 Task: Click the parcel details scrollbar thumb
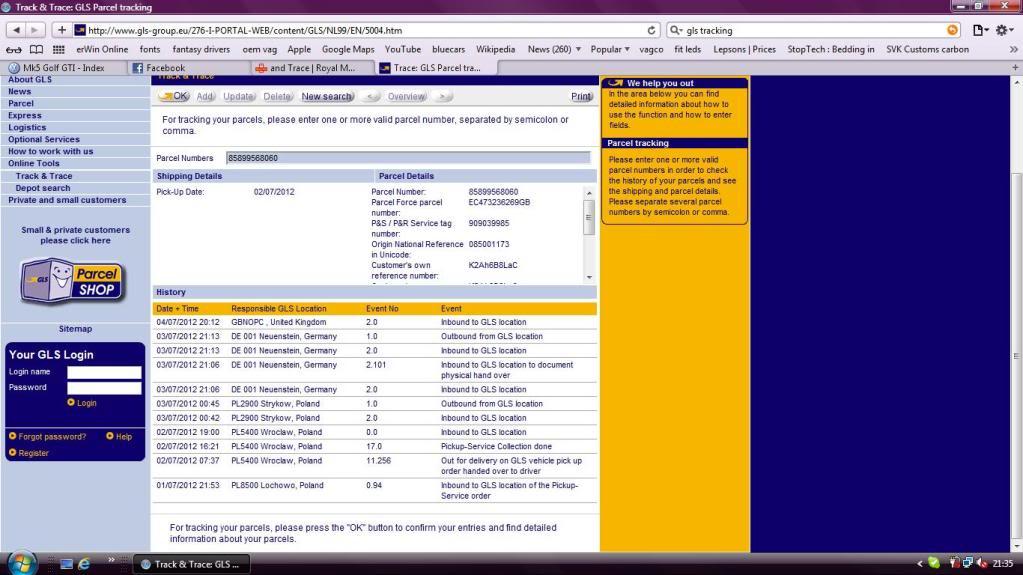pos(588,217)
